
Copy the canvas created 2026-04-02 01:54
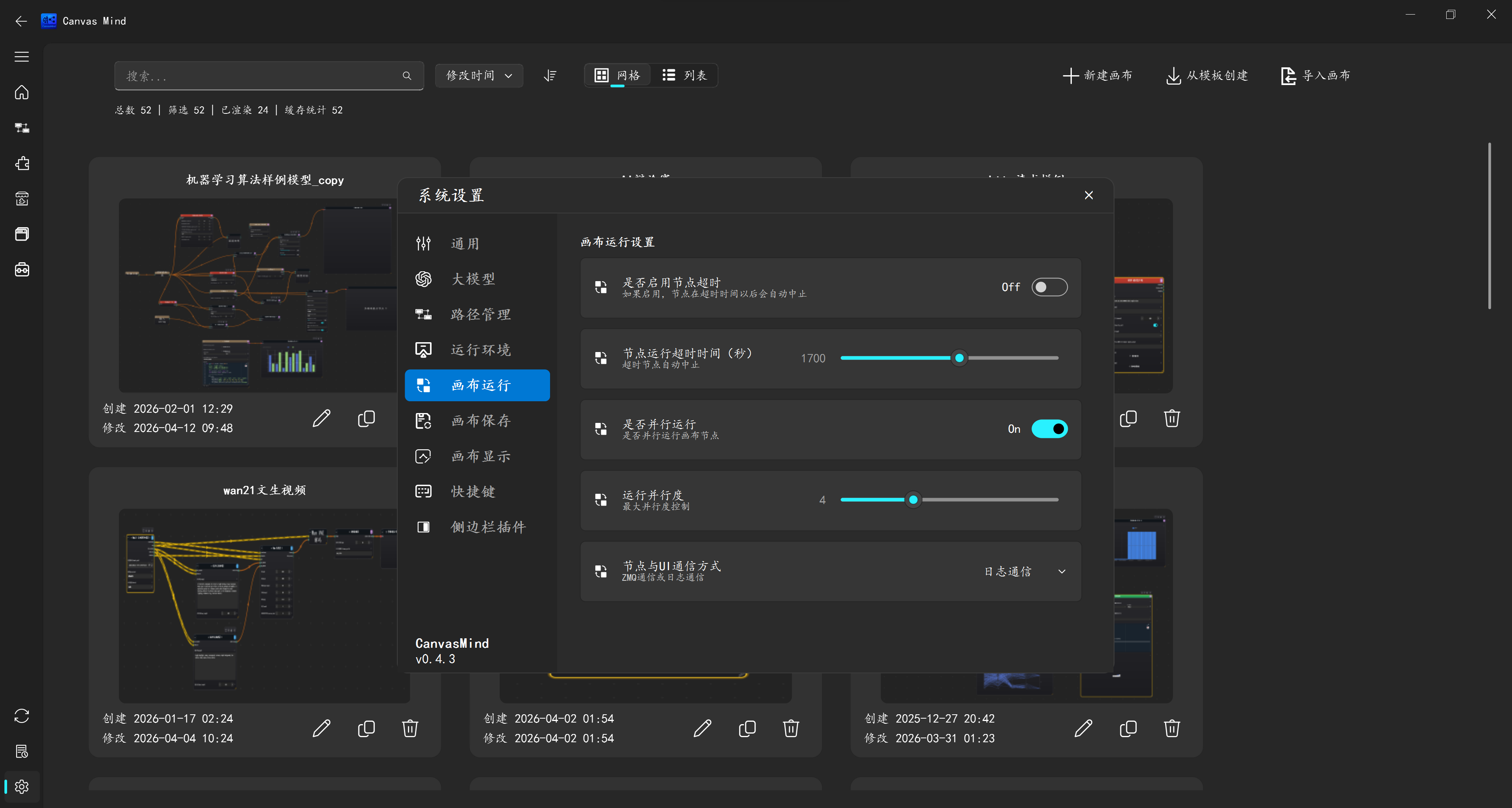[747, 728]
